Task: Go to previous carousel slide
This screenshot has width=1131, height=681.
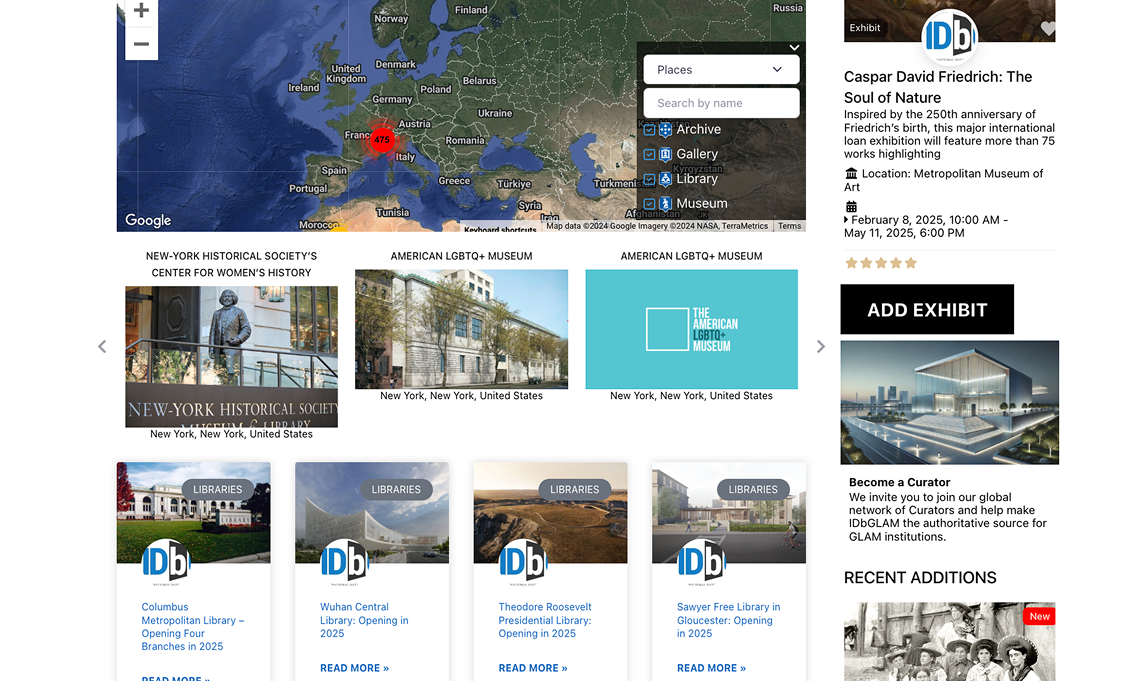Action: [102, 347]
